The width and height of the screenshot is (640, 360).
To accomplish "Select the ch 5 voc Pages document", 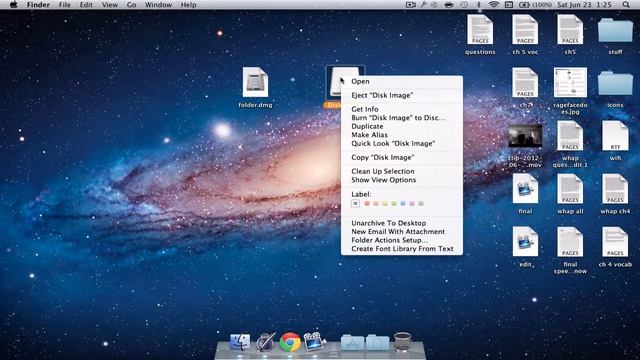I will point(525,30).
